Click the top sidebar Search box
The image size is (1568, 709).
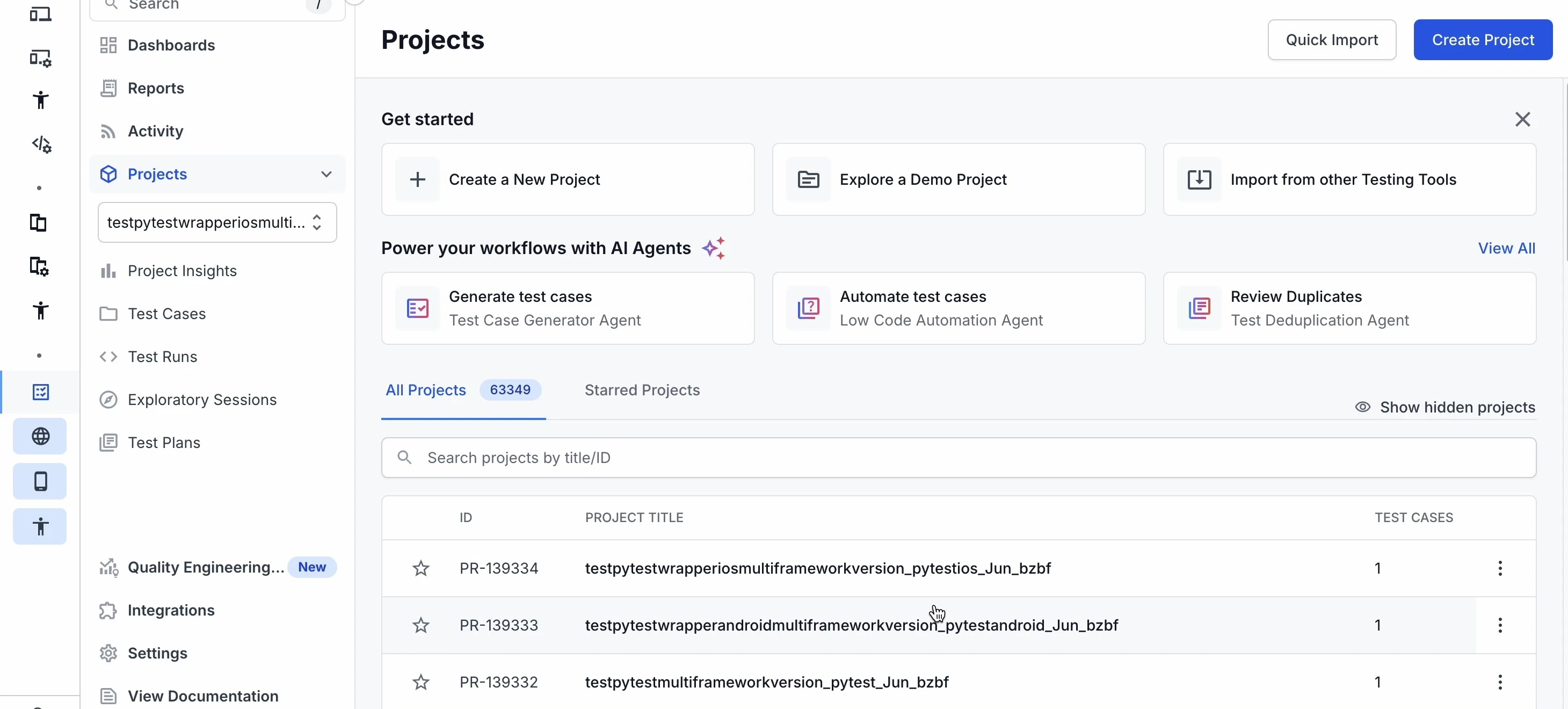tap(217, 6)
